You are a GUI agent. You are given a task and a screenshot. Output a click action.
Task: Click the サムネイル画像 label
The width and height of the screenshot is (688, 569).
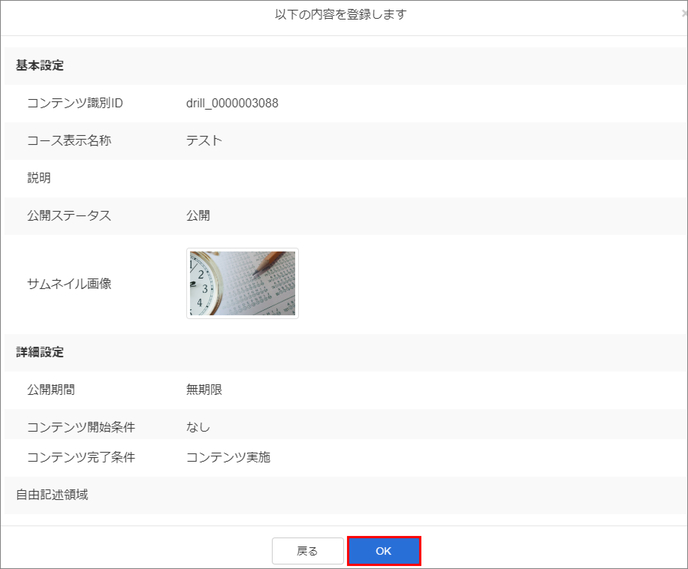(x=69, y=284)
